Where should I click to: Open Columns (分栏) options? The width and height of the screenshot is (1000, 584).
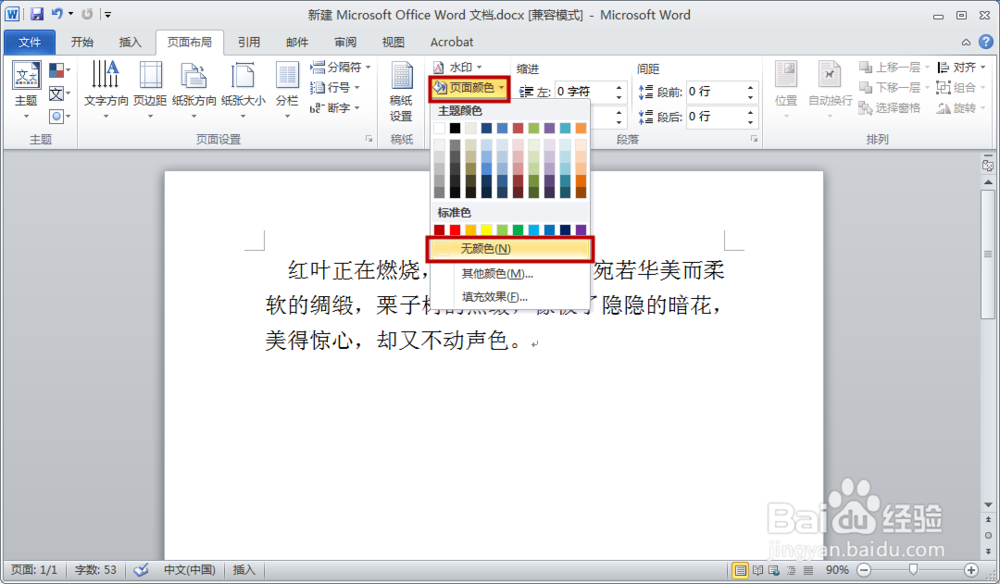pyautogui.click(x=287, y=90)
